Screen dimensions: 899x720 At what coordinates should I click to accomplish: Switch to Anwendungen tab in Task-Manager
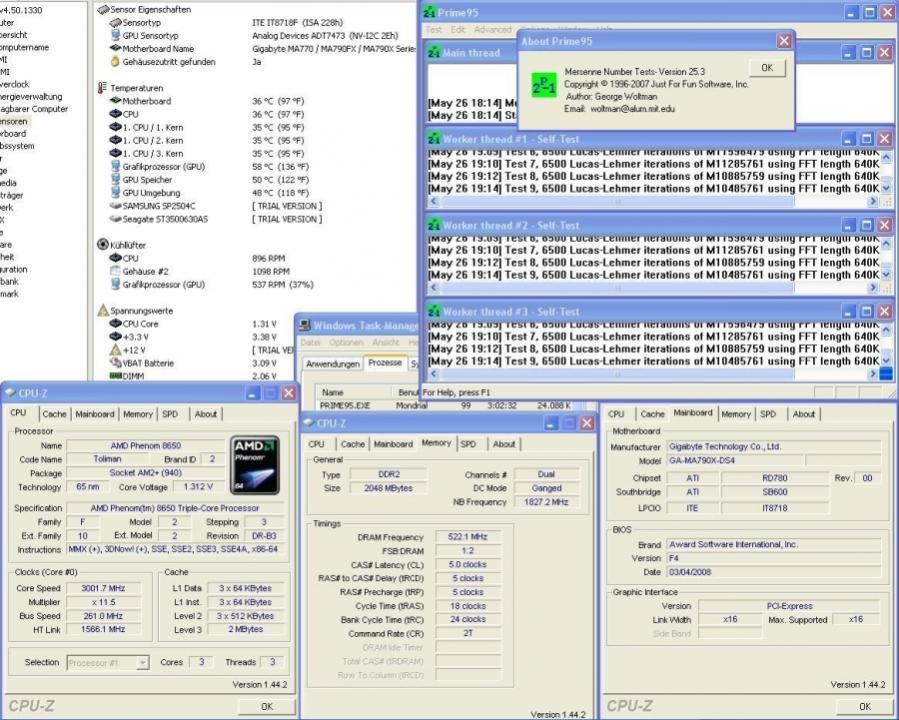click(333, 364)
